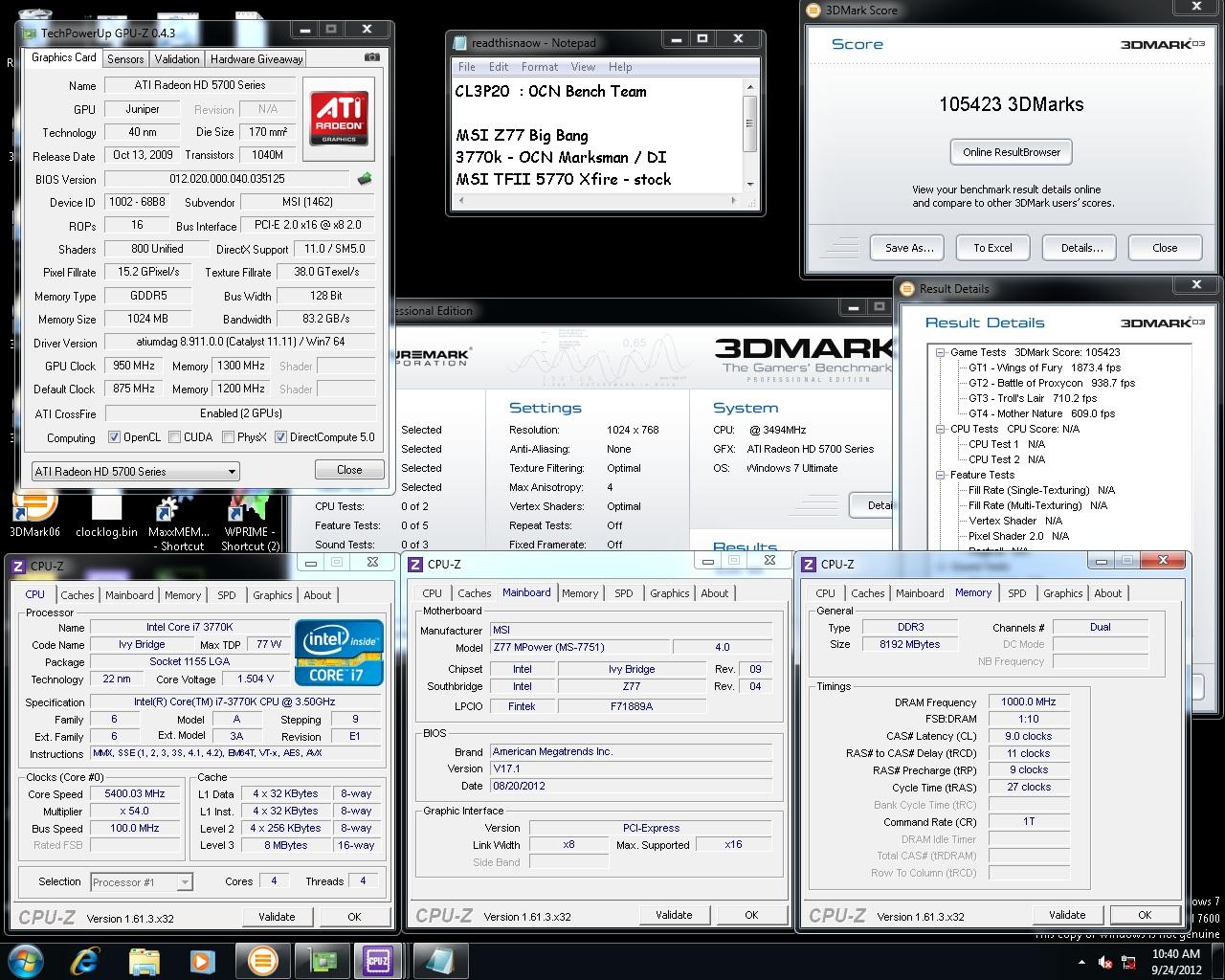This screenshot has width=1225, height=980.
Task: Click Notepad vertical scrollbar thumb
Action: (749, 122)
